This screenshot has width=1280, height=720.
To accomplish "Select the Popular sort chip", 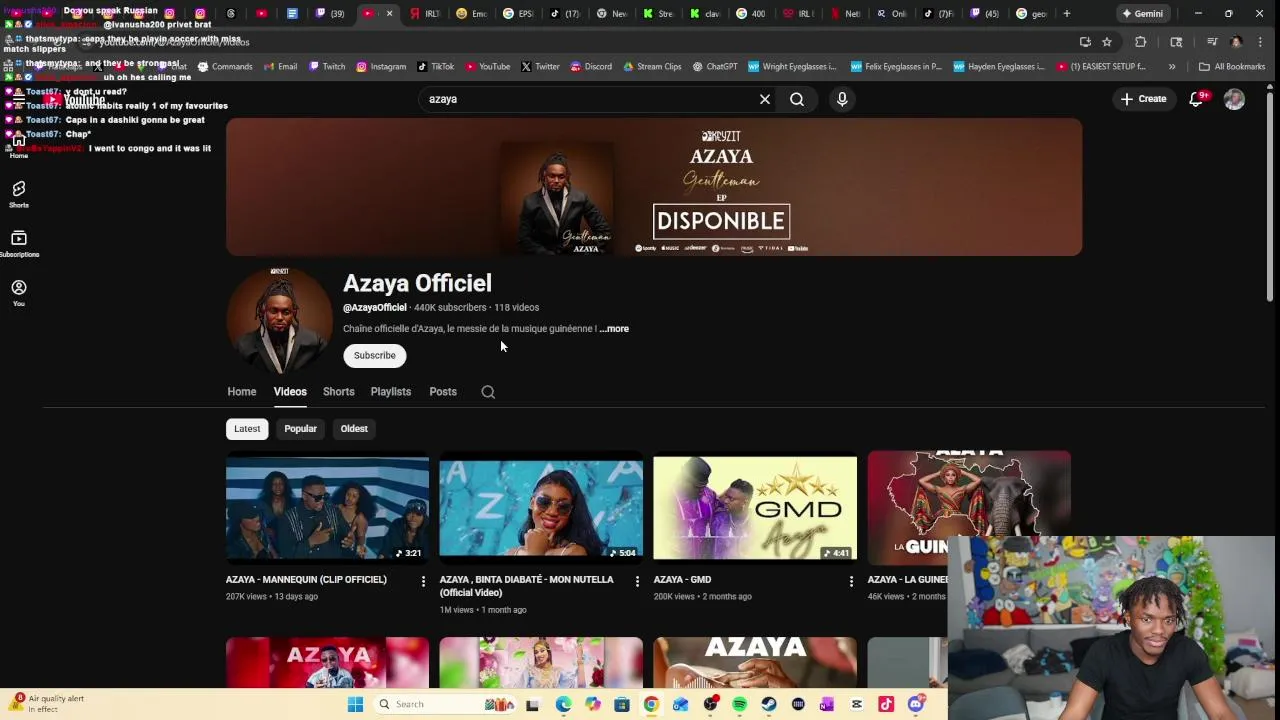I will coord(300,428).
